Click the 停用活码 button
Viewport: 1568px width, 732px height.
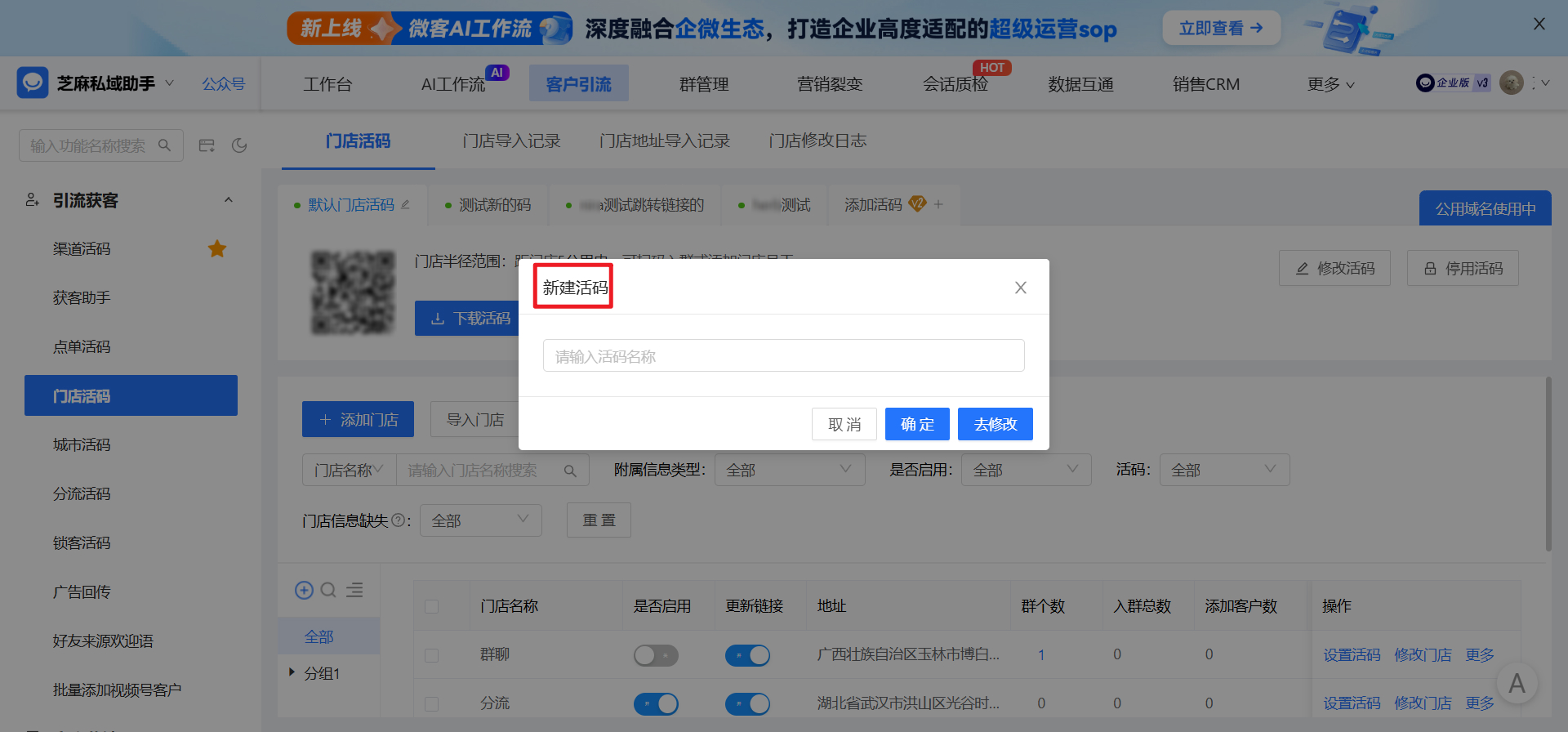coord(1463,268)
